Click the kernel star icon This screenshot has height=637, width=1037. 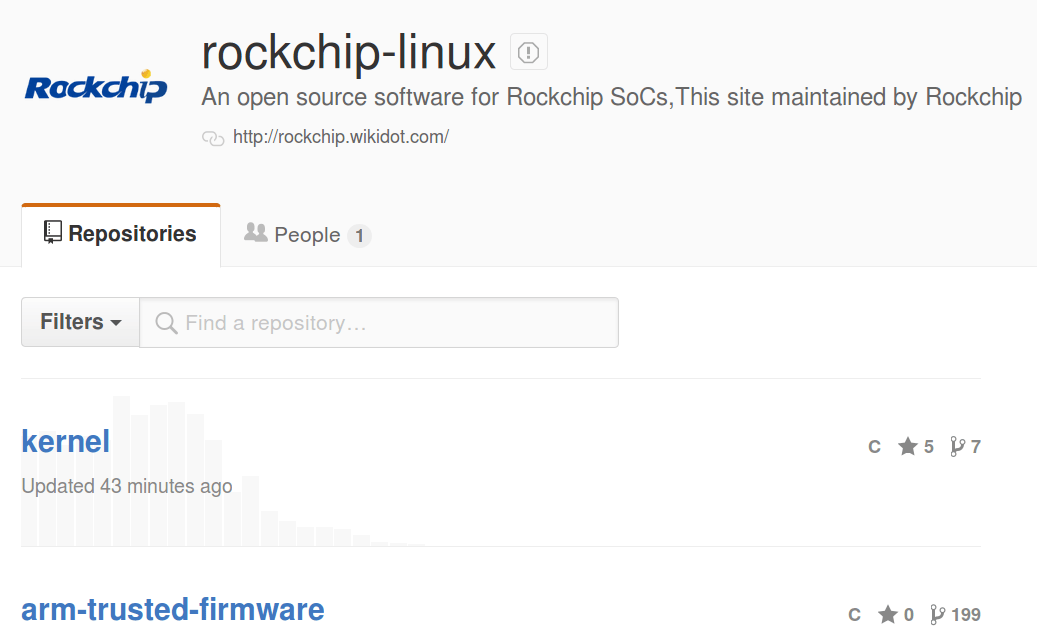pos(907,446)
